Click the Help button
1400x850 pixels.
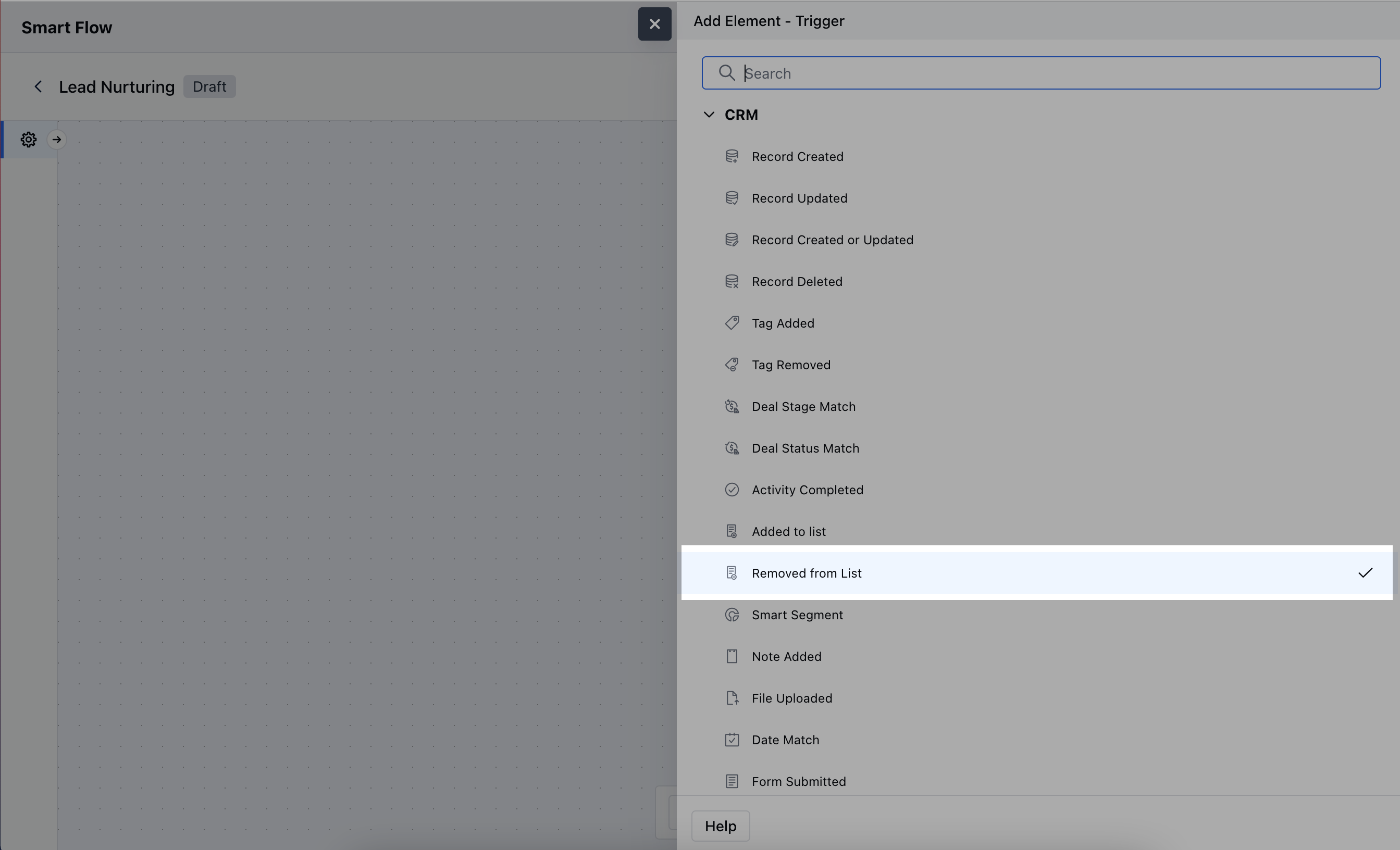tap(720, 826)
